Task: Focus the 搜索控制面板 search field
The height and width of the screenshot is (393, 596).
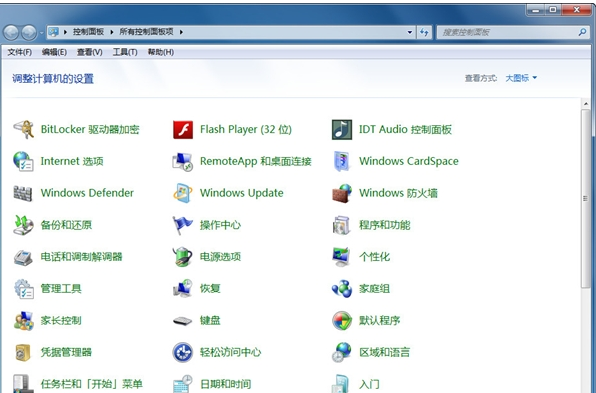Action: click(x=512, y=32)
